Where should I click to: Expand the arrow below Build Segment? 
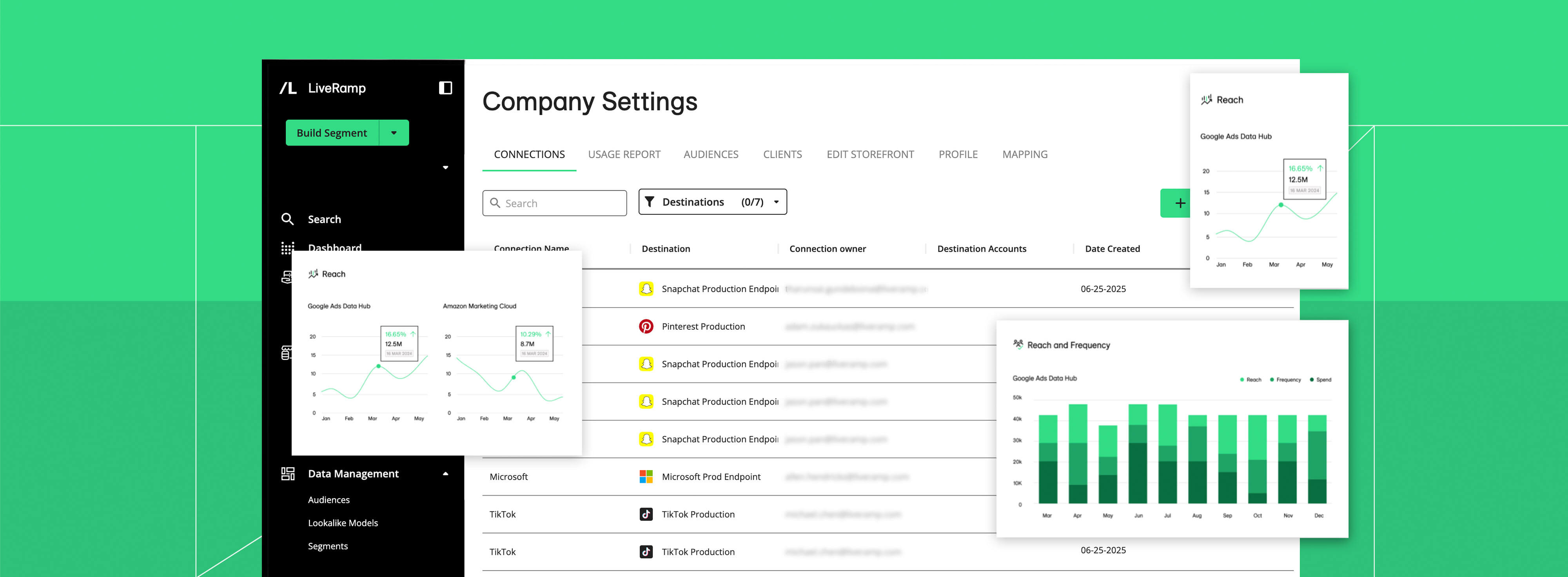tap(445, 167)
